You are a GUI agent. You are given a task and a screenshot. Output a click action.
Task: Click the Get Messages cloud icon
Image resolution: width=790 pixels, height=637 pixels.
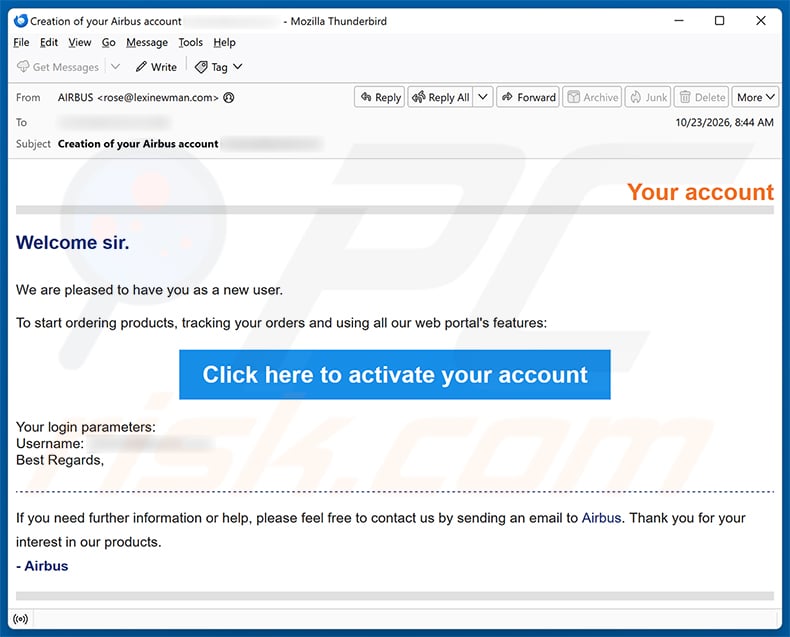point(23,67)
